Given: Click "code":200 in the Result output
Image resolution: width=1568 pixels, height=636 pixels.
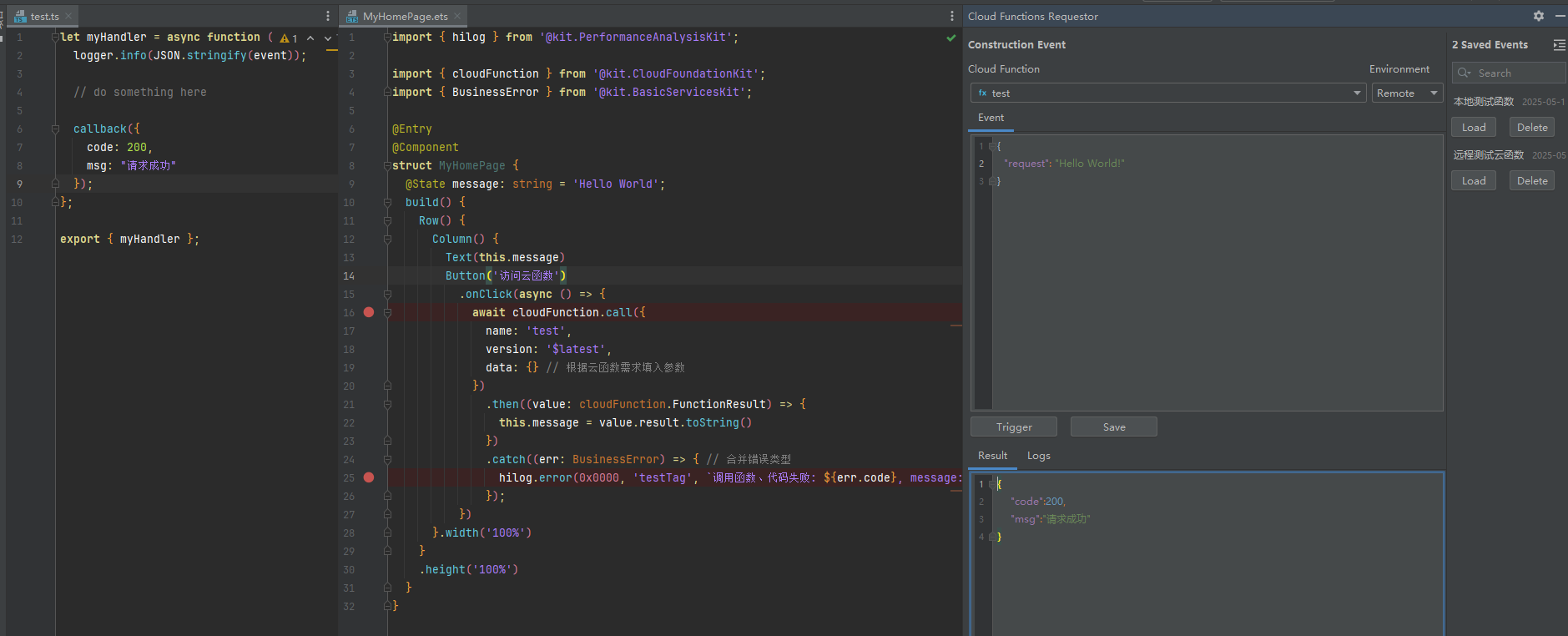Looking at the screenshot, I should pos(1038,502).
